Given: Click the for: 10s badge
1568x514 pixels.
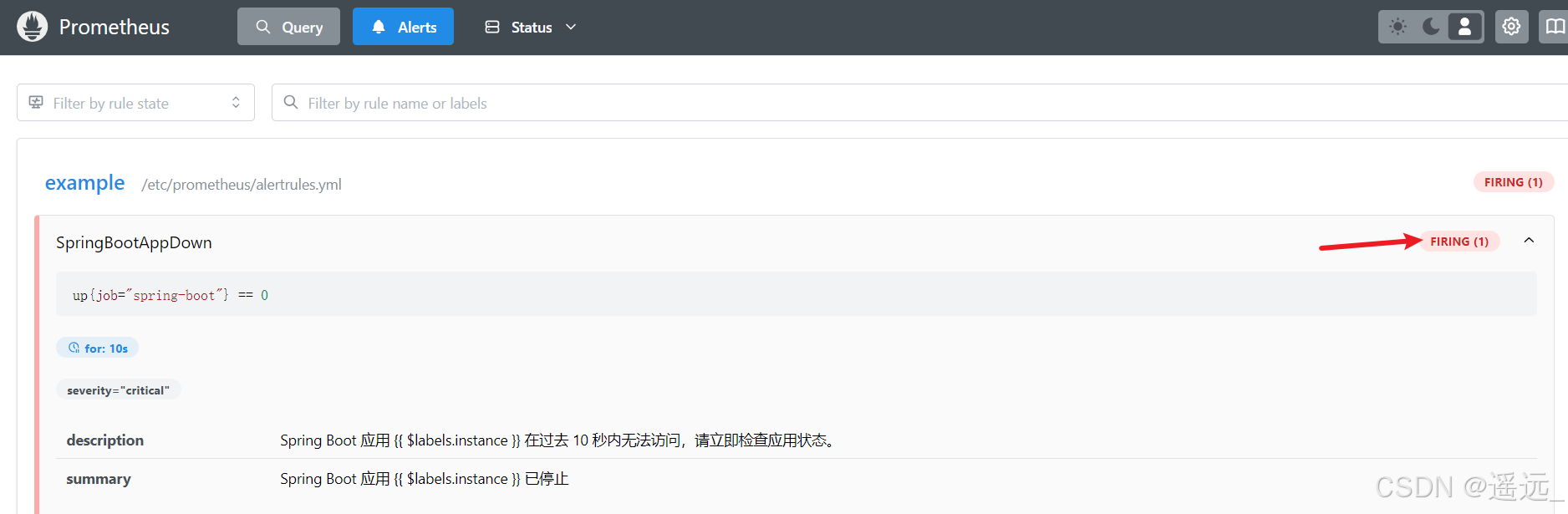Looking at the screenshot, I should [x=97, y=348].
